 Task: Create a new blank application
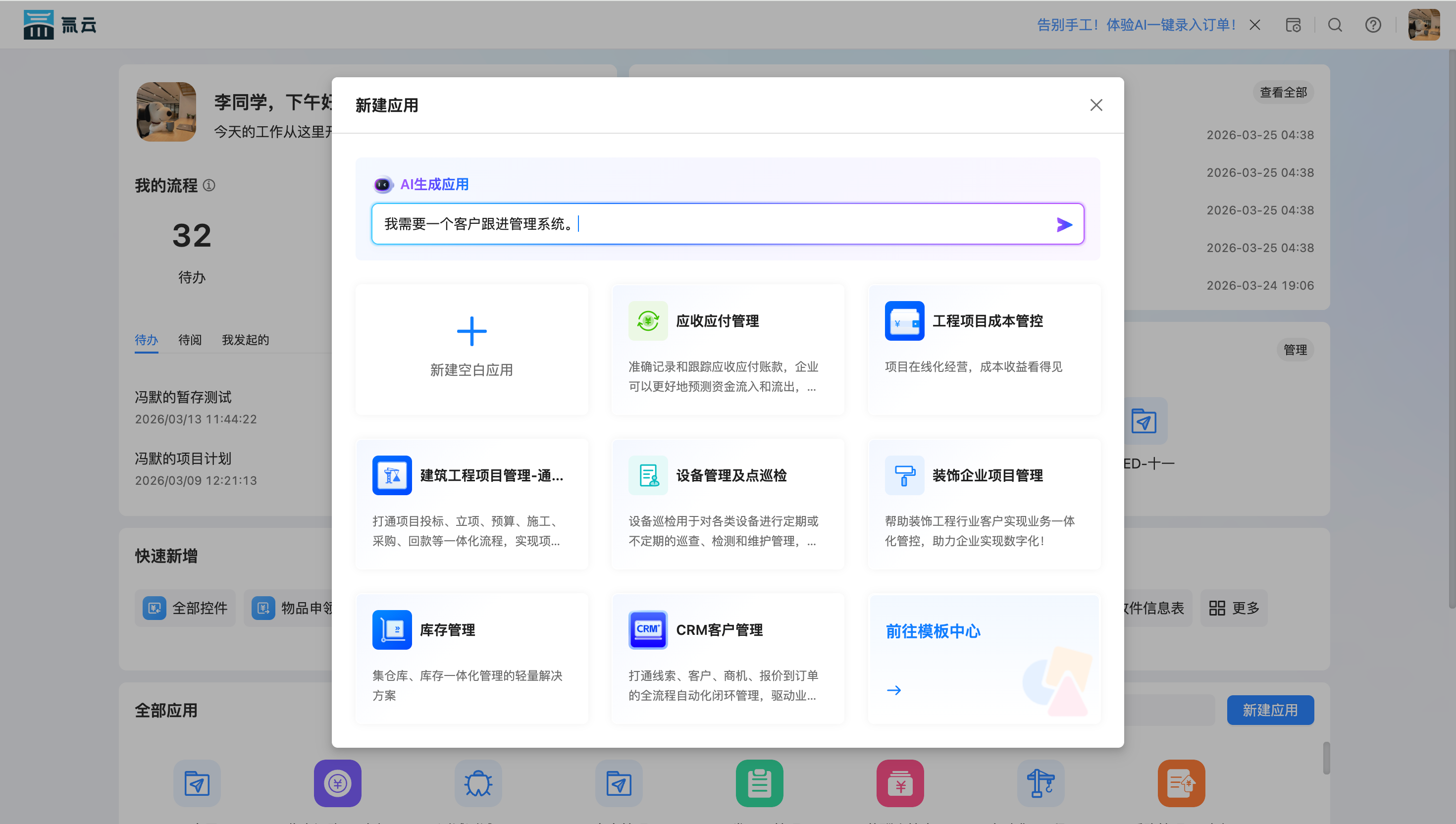pos(471,349)
